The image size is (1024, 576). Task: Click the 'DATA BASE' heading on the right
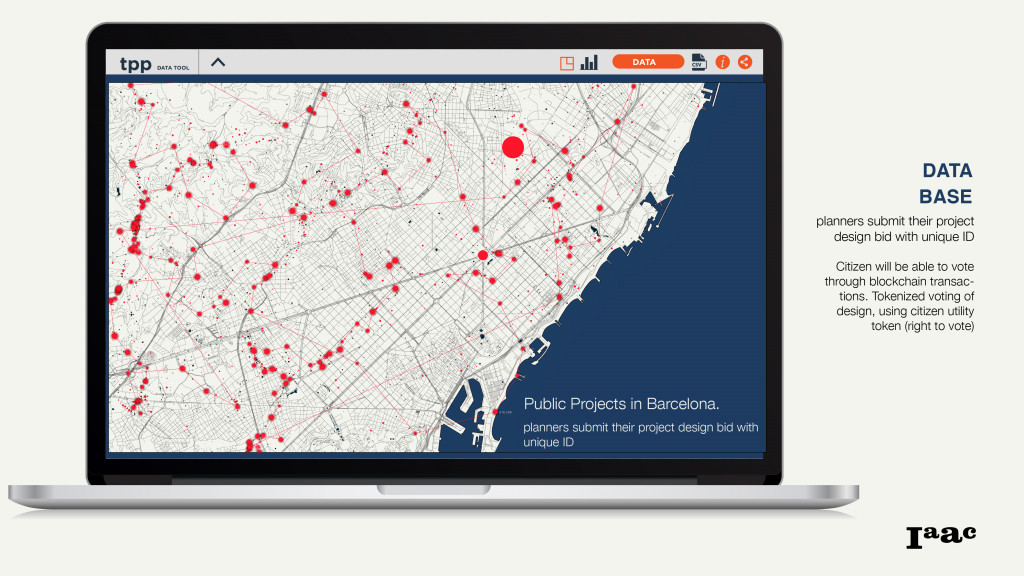pos(946,183)
